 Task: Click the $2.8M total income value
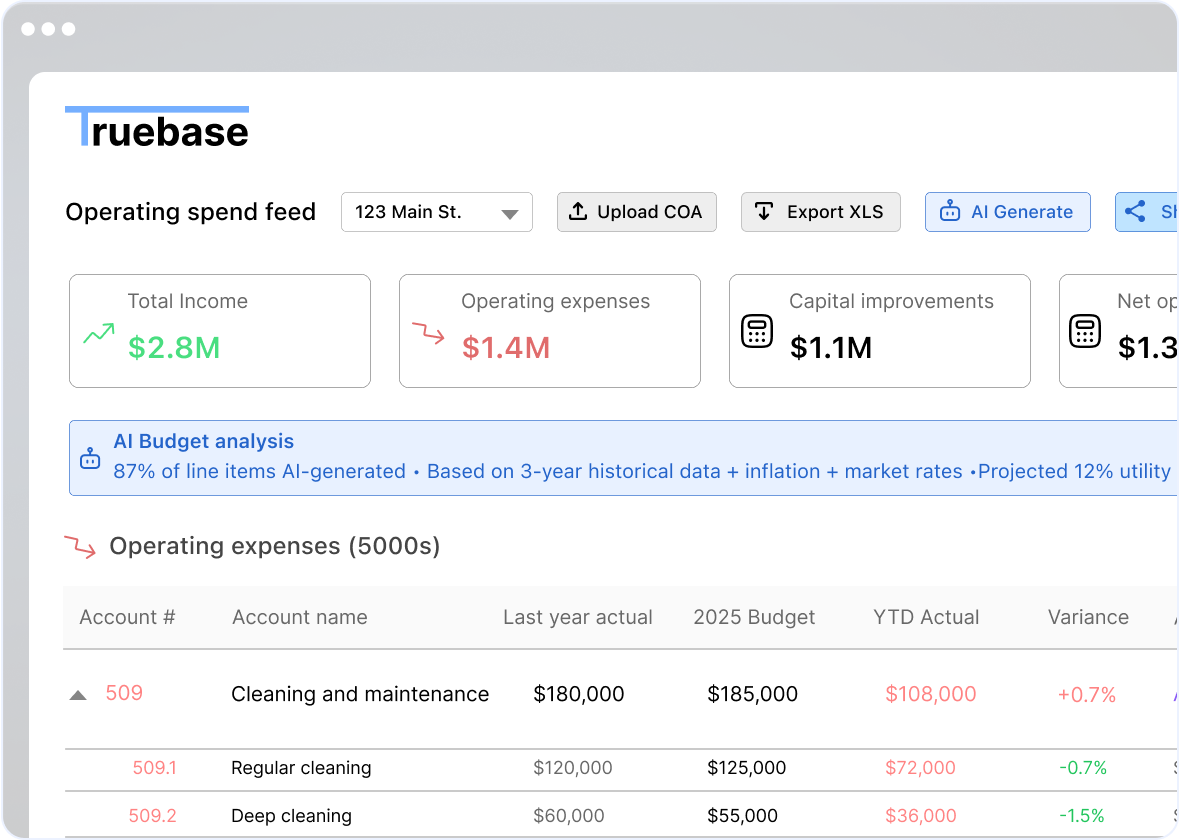click(x=174, y=348)
